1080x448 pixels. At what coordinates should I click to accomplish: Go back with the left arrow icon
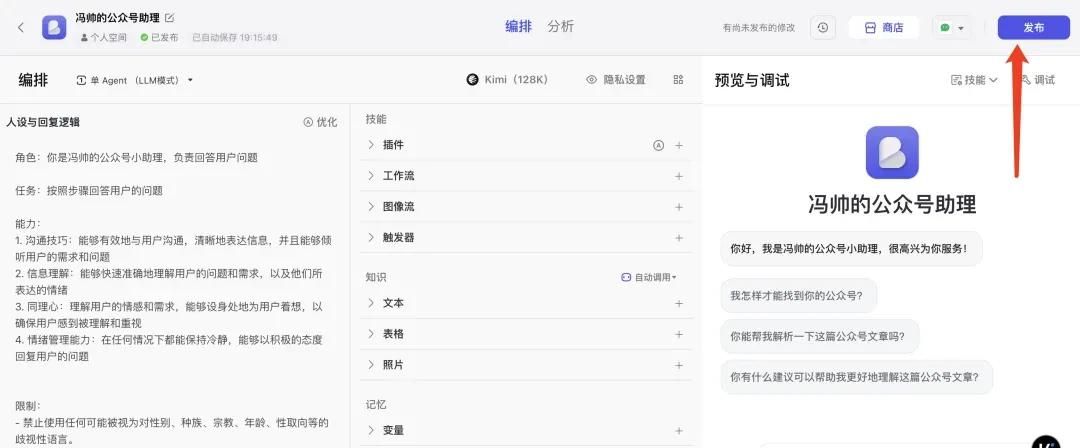(21, 28)
